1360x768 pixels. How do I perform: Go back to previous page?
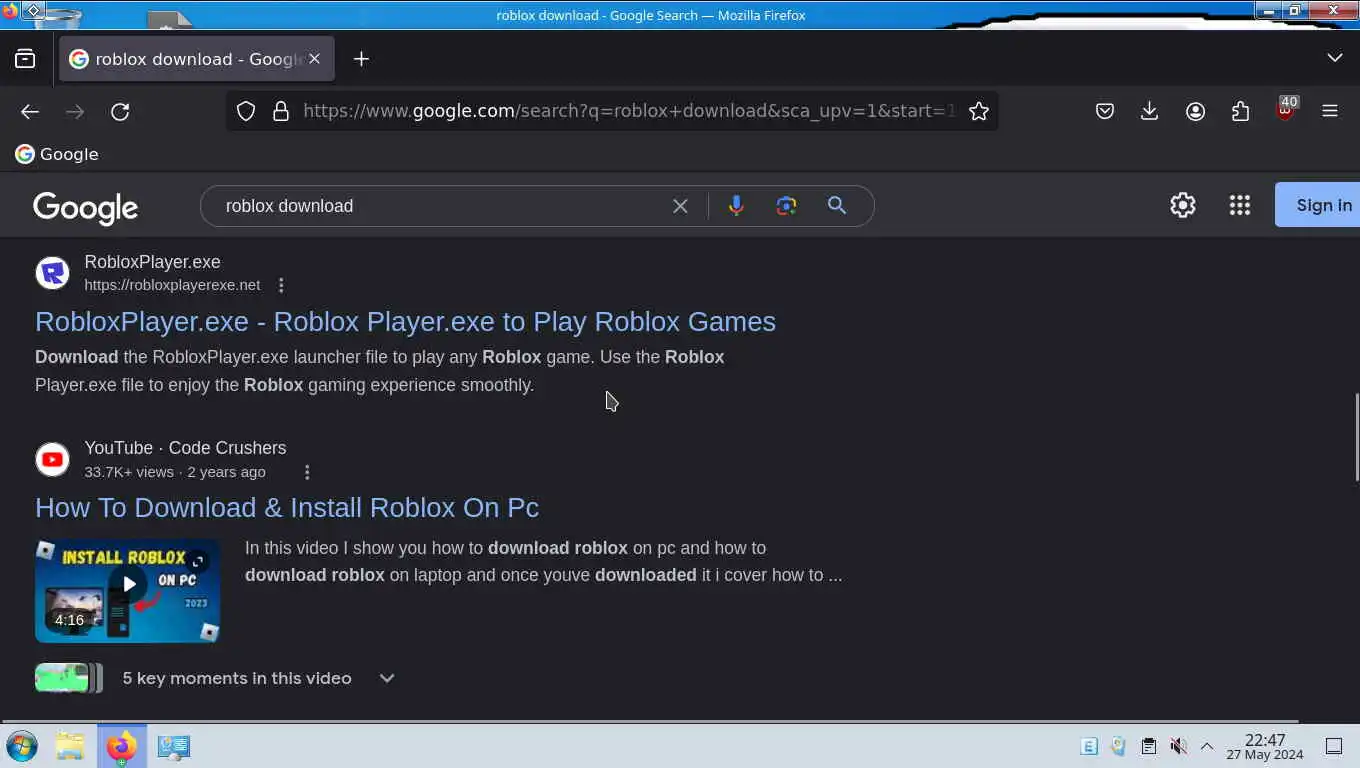(x=30, y=111)
